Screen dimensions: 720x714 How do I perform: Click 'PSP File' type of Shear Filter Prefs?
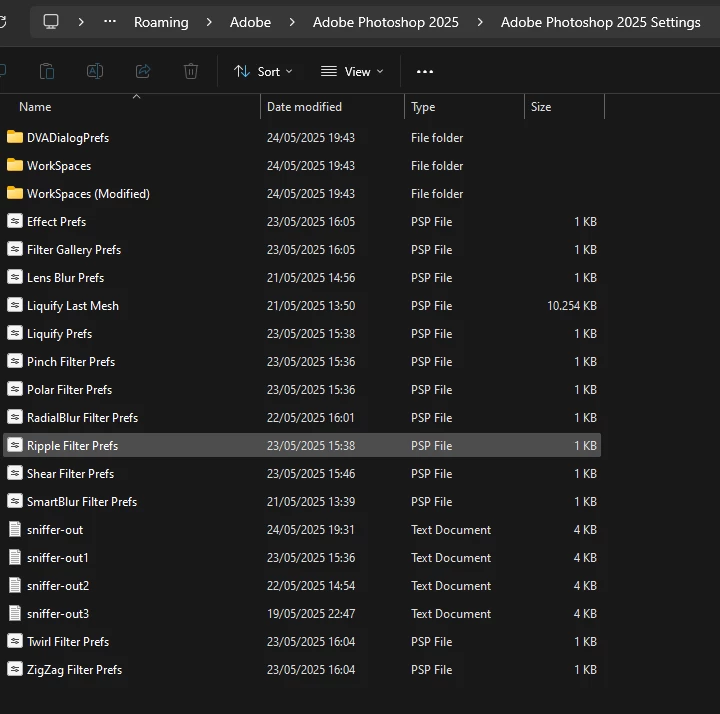pyautogui.click(x=431, y=474)
